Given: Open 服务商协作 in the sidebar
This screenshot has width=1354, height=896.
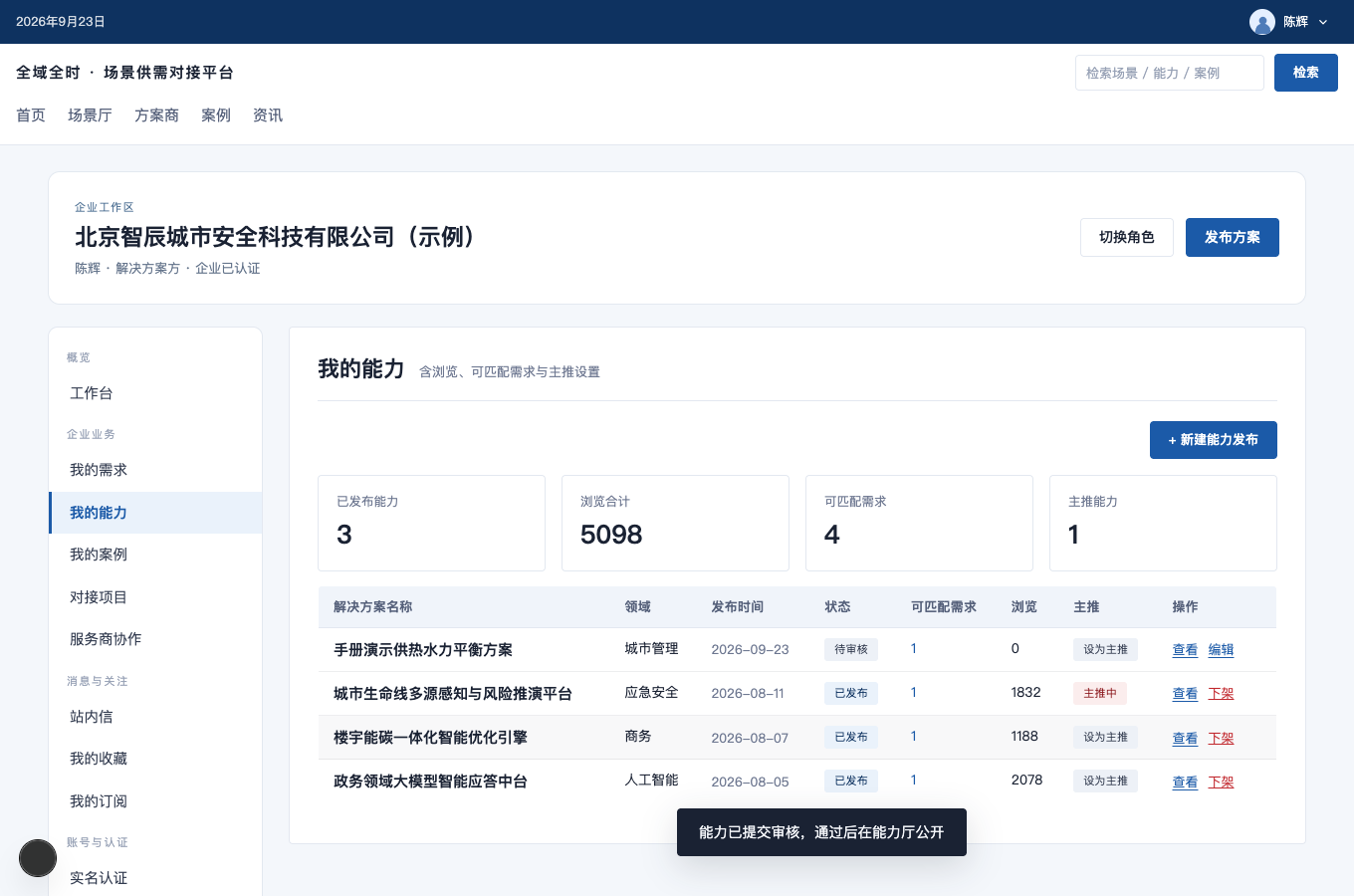Looking at the screenshot, I should click(155, 639).
